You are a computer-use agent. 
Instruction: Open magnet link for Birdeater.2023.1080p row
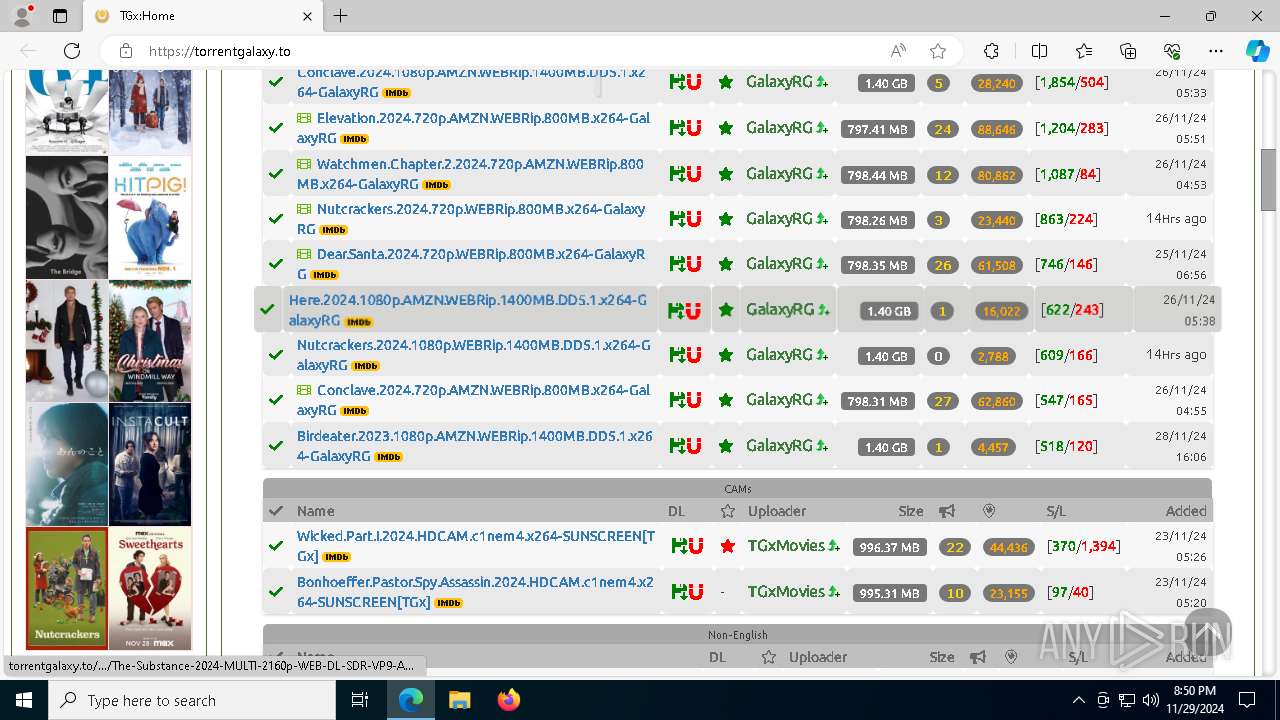tap(694, 446)
